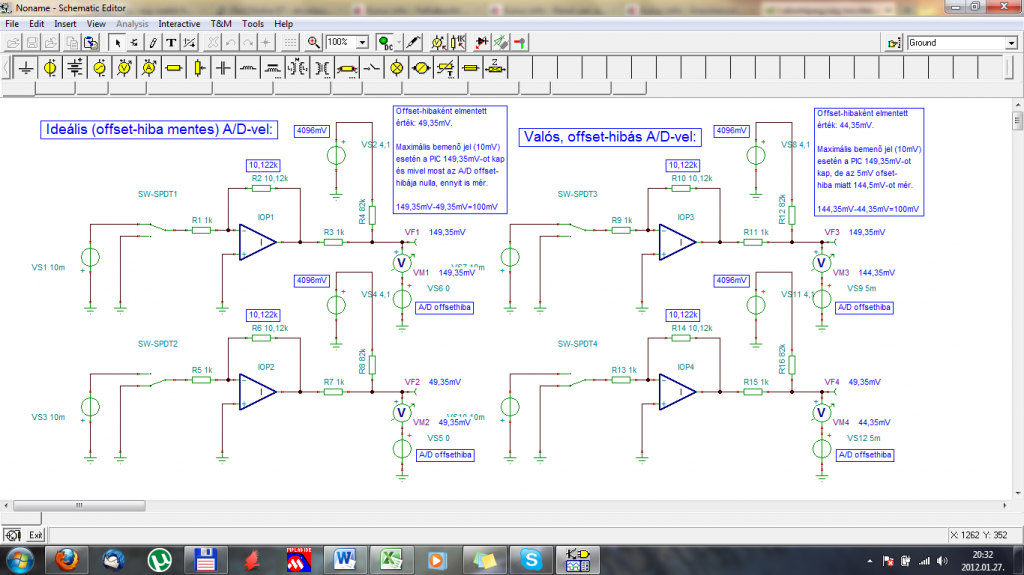Click the icon button beside Exit

click(x=12, y=535)
